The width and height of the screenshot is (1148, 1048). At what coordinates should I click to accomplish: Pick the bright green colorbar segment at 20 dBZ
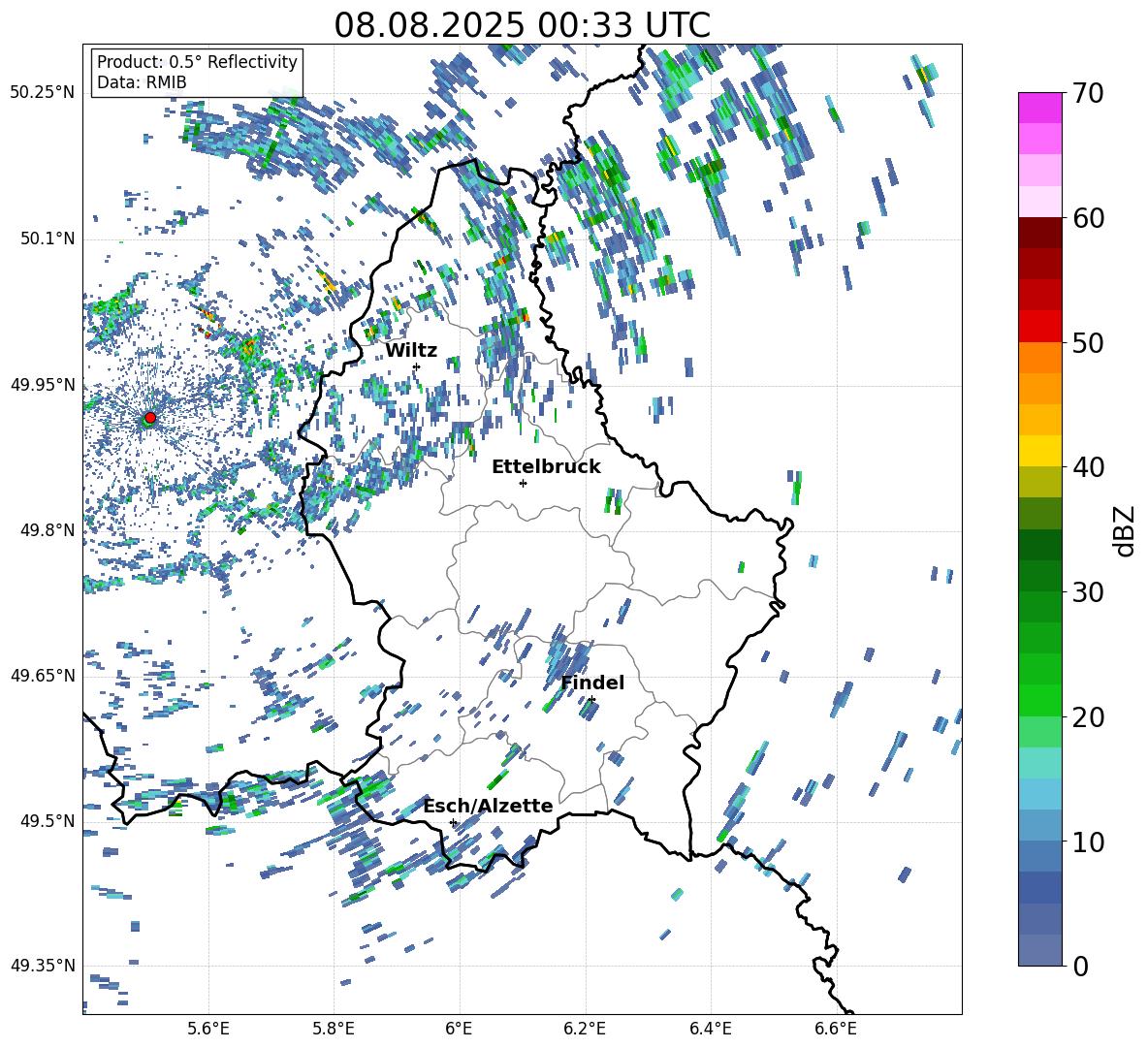[x=1039, y=700]
